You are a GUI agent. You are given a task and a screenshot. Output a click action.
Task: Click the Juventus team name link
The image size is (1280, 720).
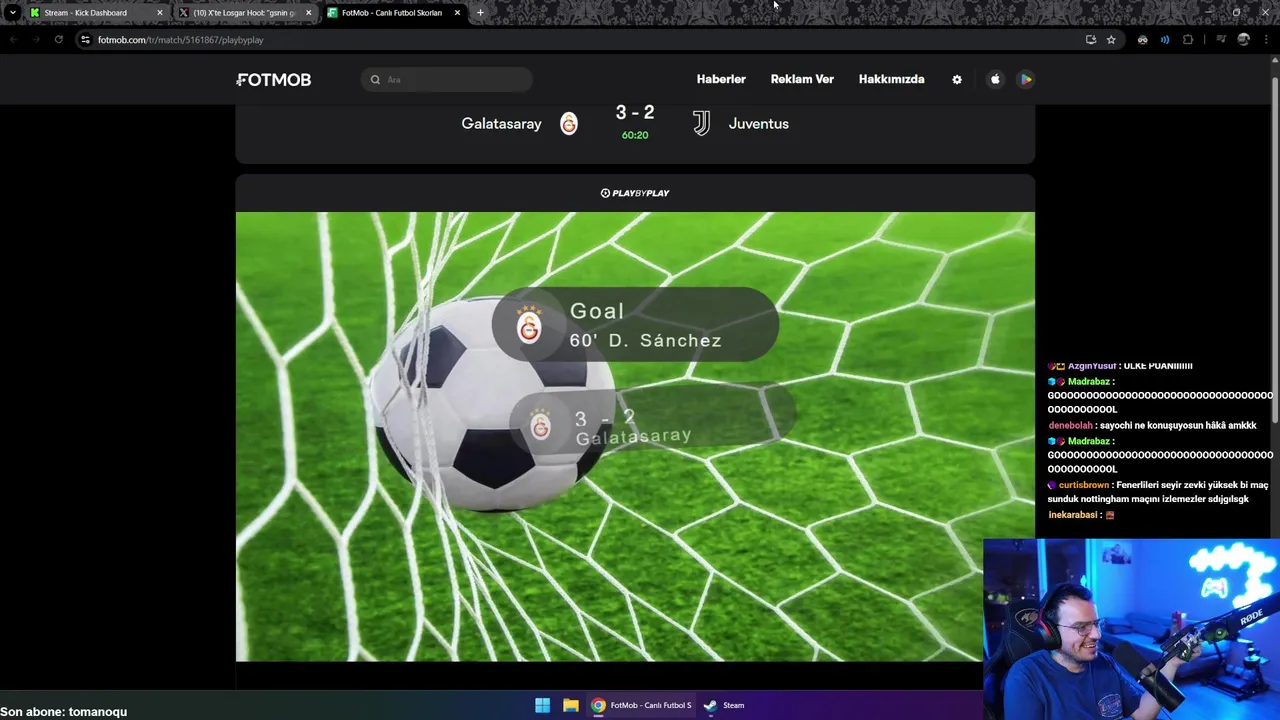[x=758, y=124]
